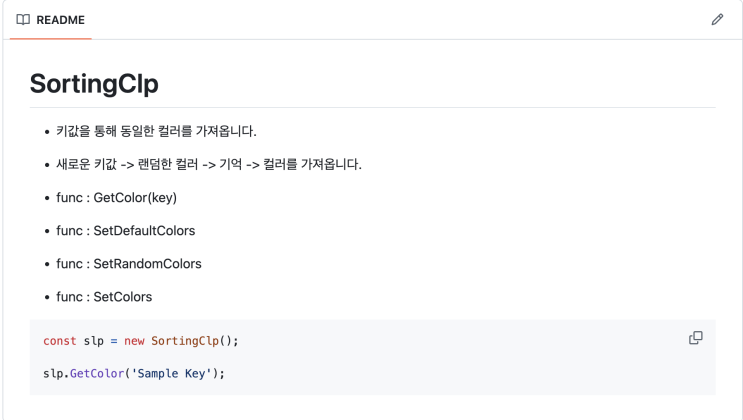Click the 'new' keyword in the code block
The height and width of the screenshot is (420, 743).
[134, 341]
